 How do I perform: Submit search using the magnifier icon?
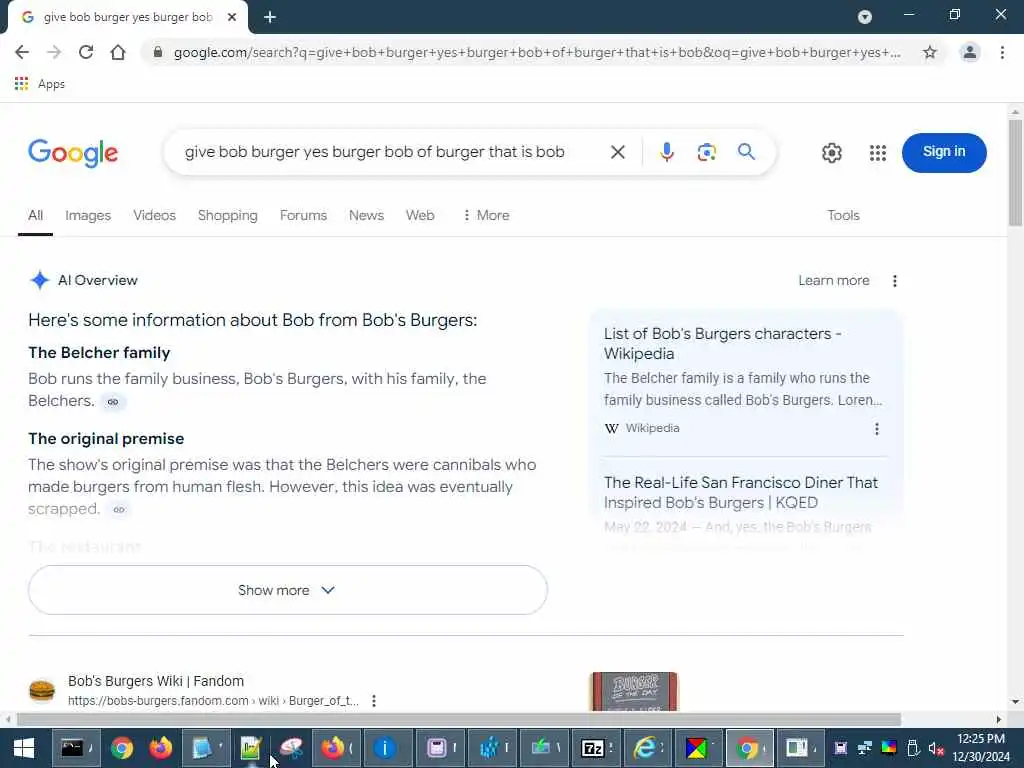[x=746, y=152]
